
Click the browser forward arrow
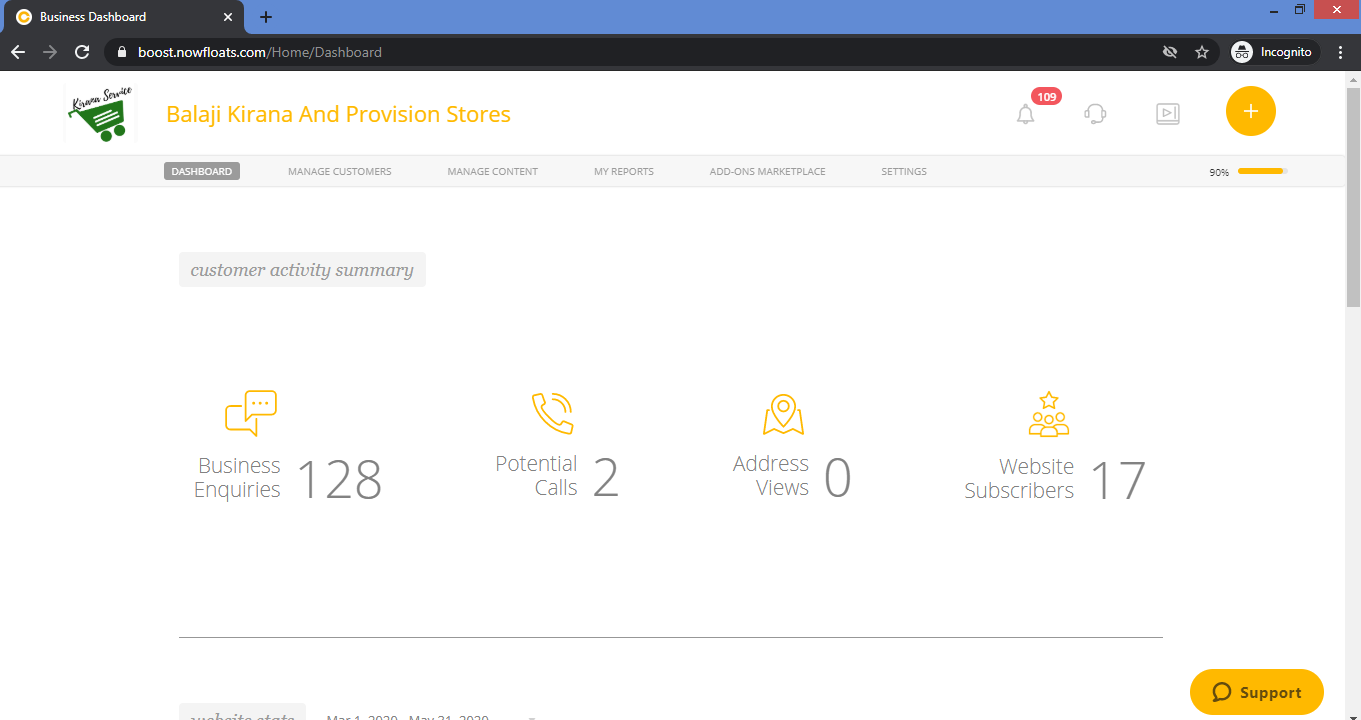50,52
